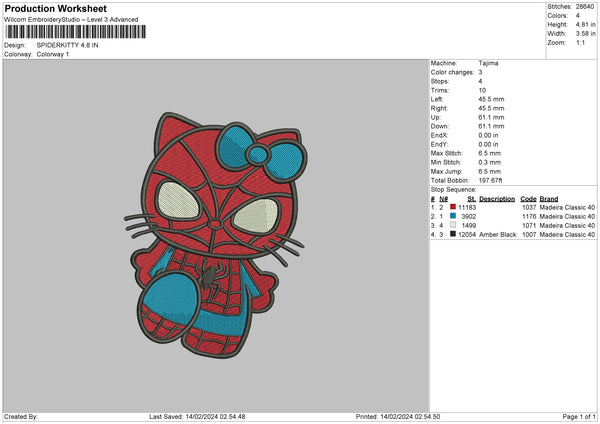Click the red thread color swatch
This screenshot has height=424, width=600.
click(451, 207)
